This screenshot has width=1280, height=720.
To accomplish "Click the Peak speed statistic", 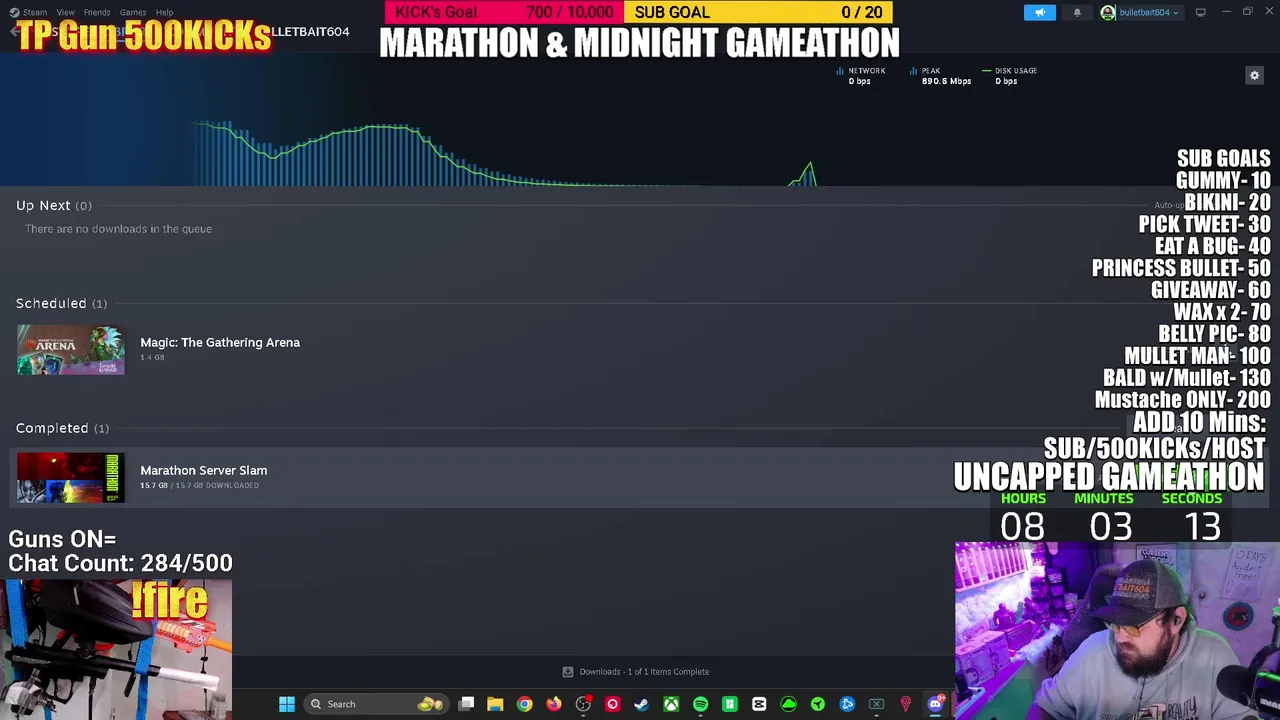I will click(x=941, y=76).
